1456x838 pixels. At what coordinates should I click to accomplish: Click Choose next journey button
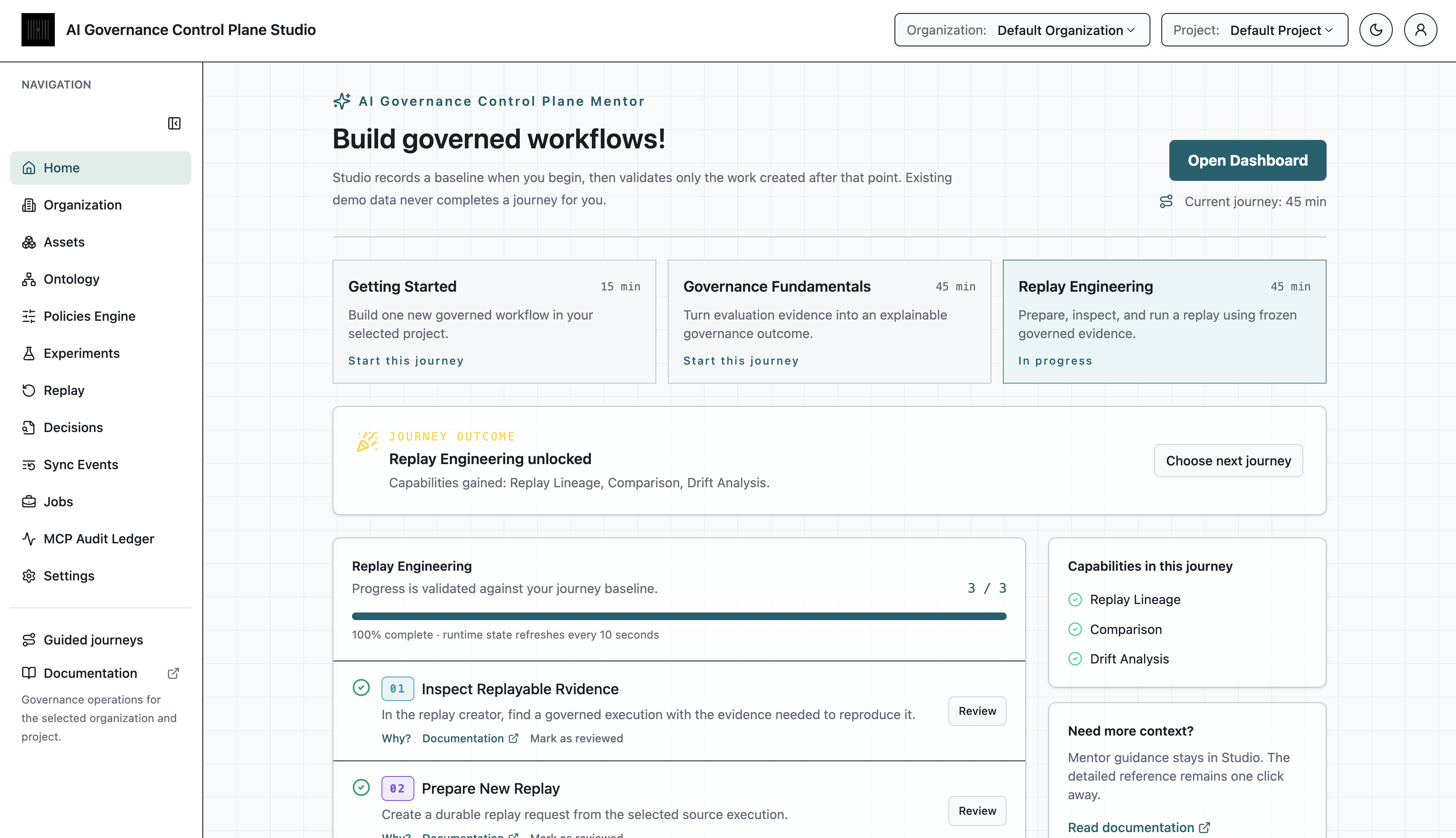[1228, 460]
